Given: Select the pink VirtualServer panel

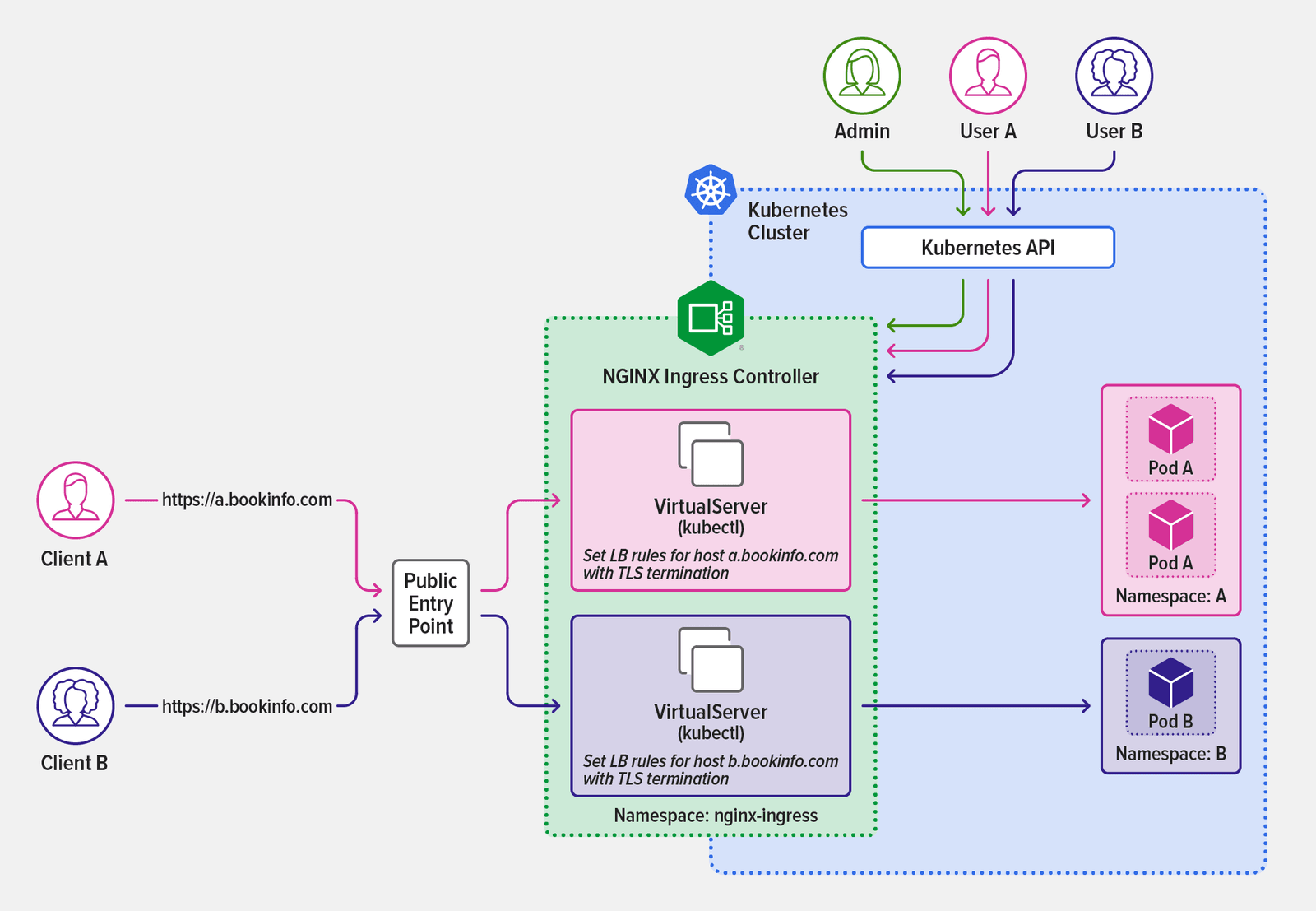Looking at the screenshot, I should point(709,498).
